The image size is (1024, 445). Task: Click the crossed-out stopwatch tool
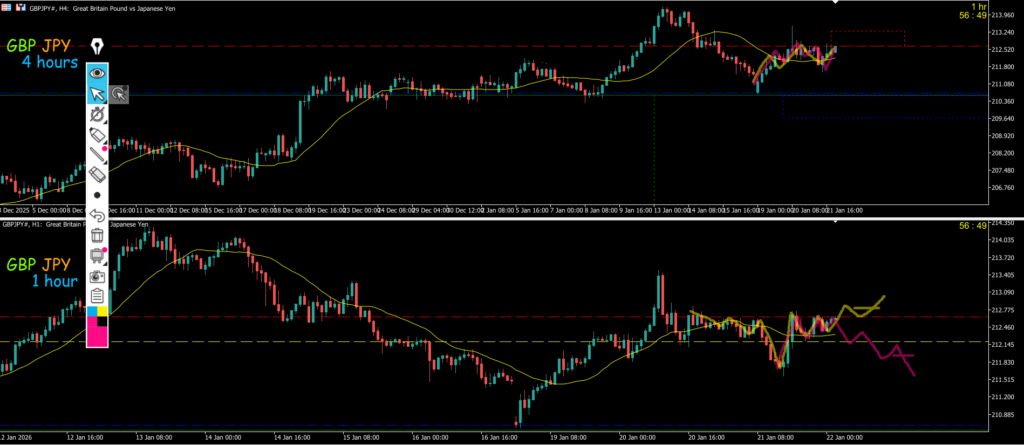[x=97, y=114]
